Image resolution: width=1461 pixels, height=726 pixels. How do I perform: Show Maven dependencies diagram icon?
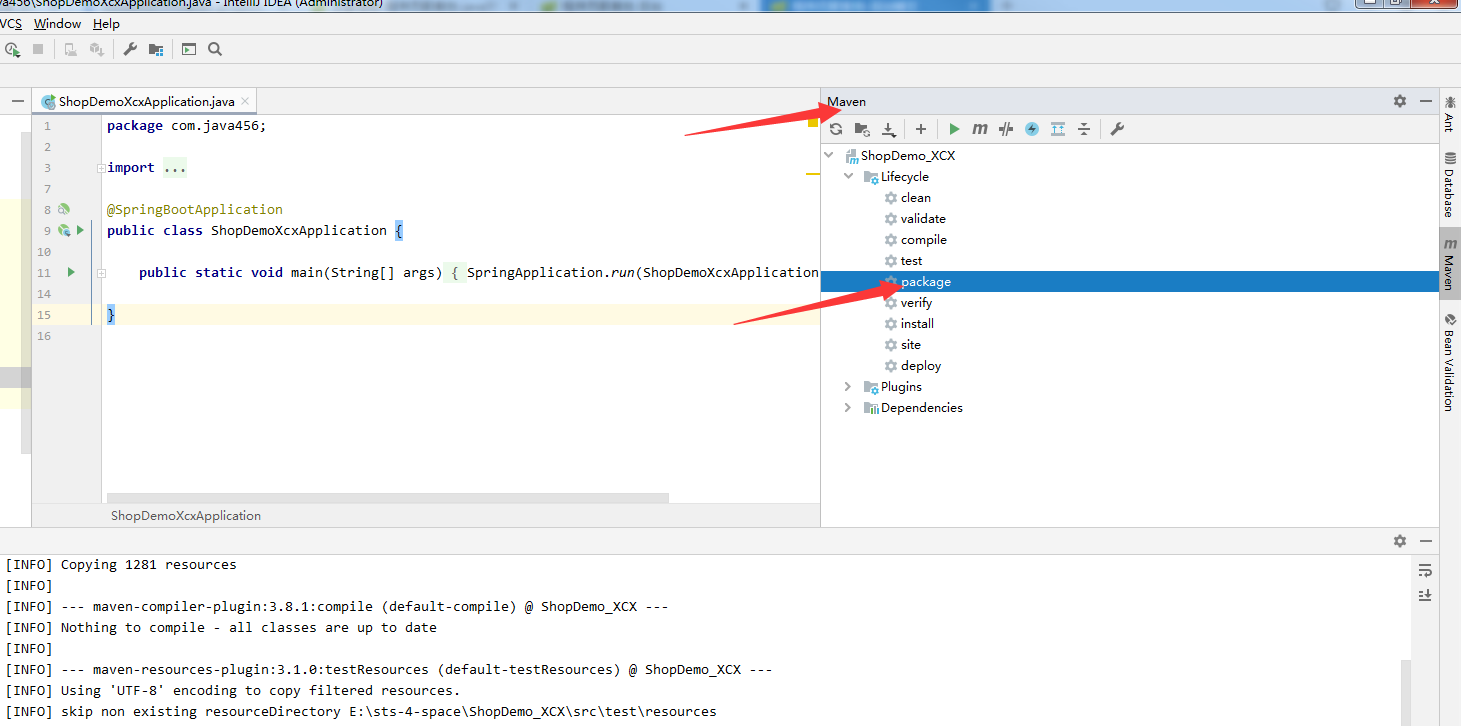(x=1058, y=129)
